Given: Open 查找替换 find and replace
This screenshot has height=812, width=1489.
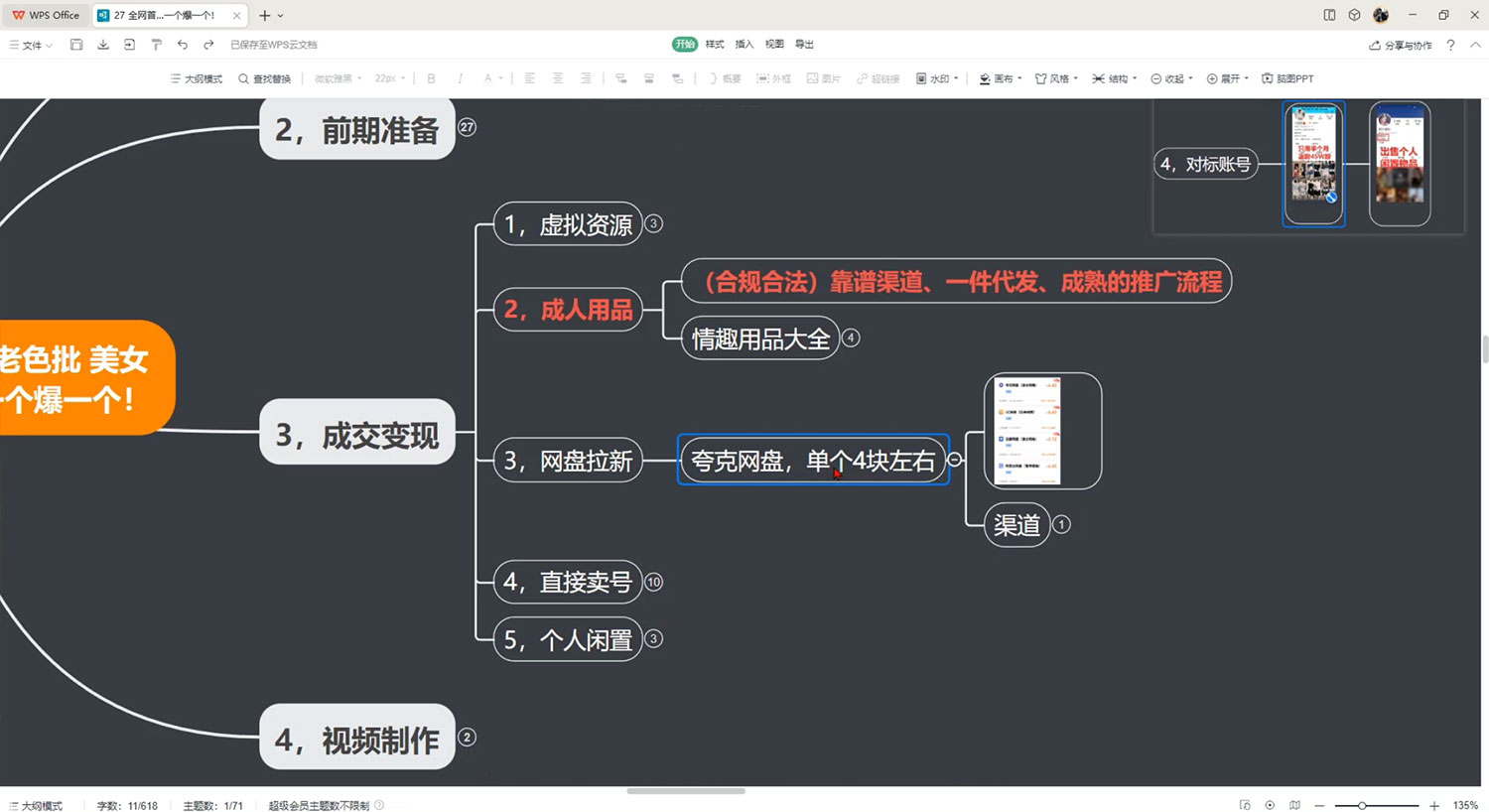Looking at the screenshot, I should tap(263, 78).
